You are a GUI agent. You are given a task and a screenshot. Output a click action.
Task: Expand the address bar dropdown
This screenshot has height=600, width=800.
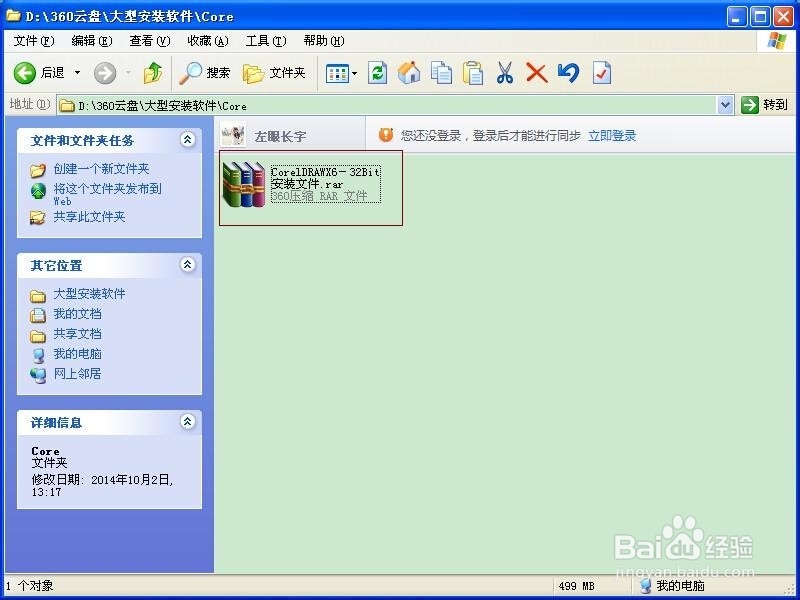pyautogui.click(x=725, y=106)
